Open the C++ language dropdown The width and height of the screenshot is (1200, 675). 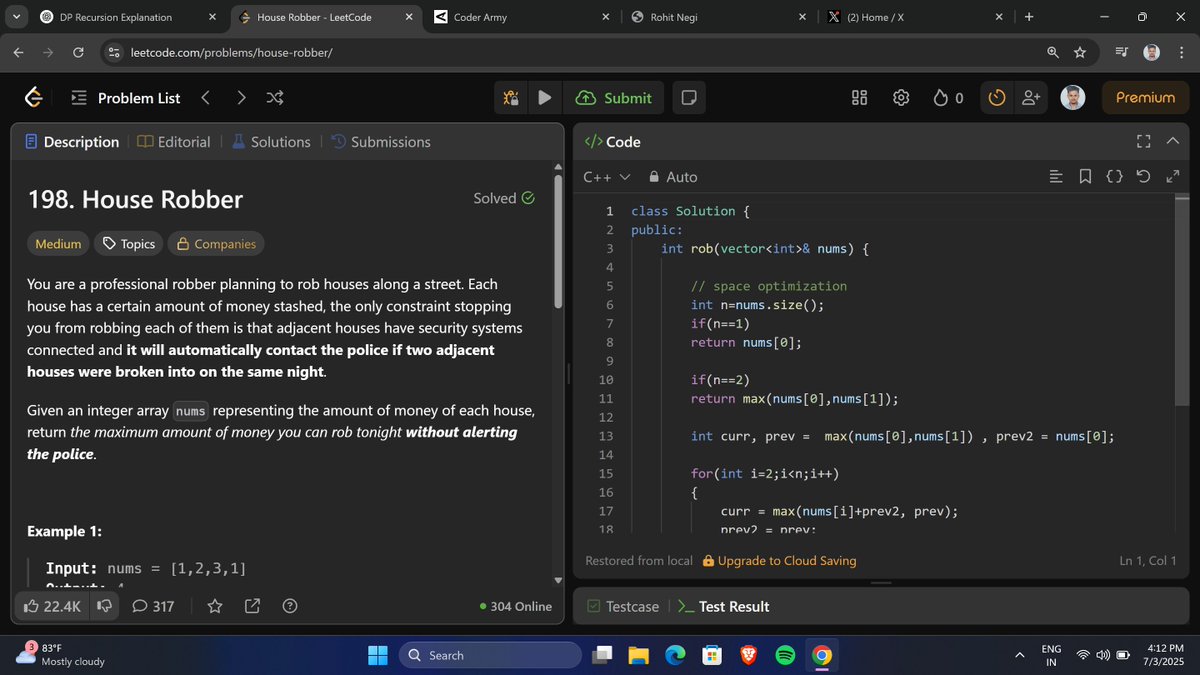tap(607, 177)
